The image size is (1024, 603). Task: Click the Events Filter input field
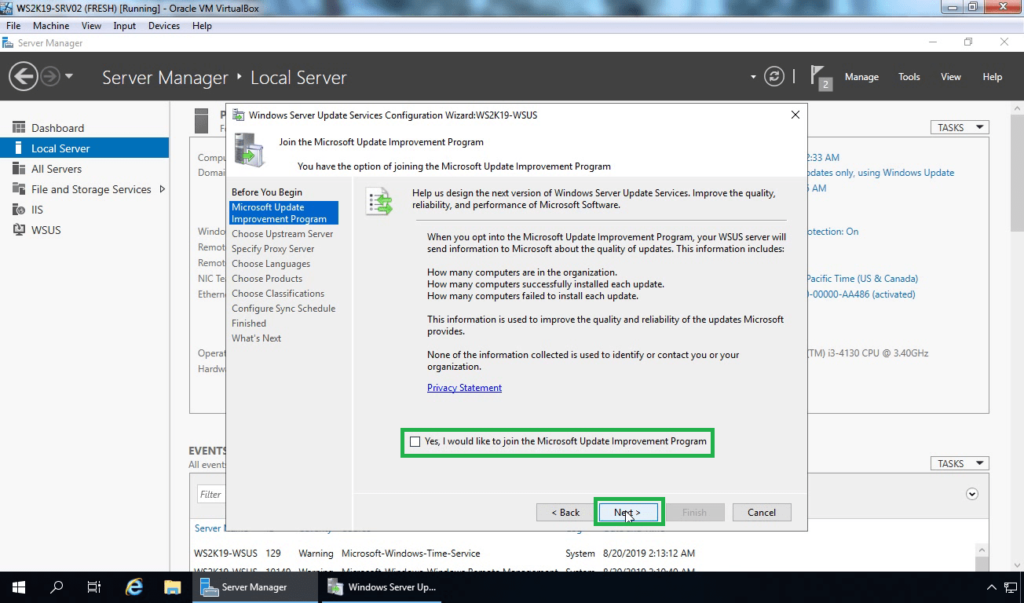click(x=210, y=494)
